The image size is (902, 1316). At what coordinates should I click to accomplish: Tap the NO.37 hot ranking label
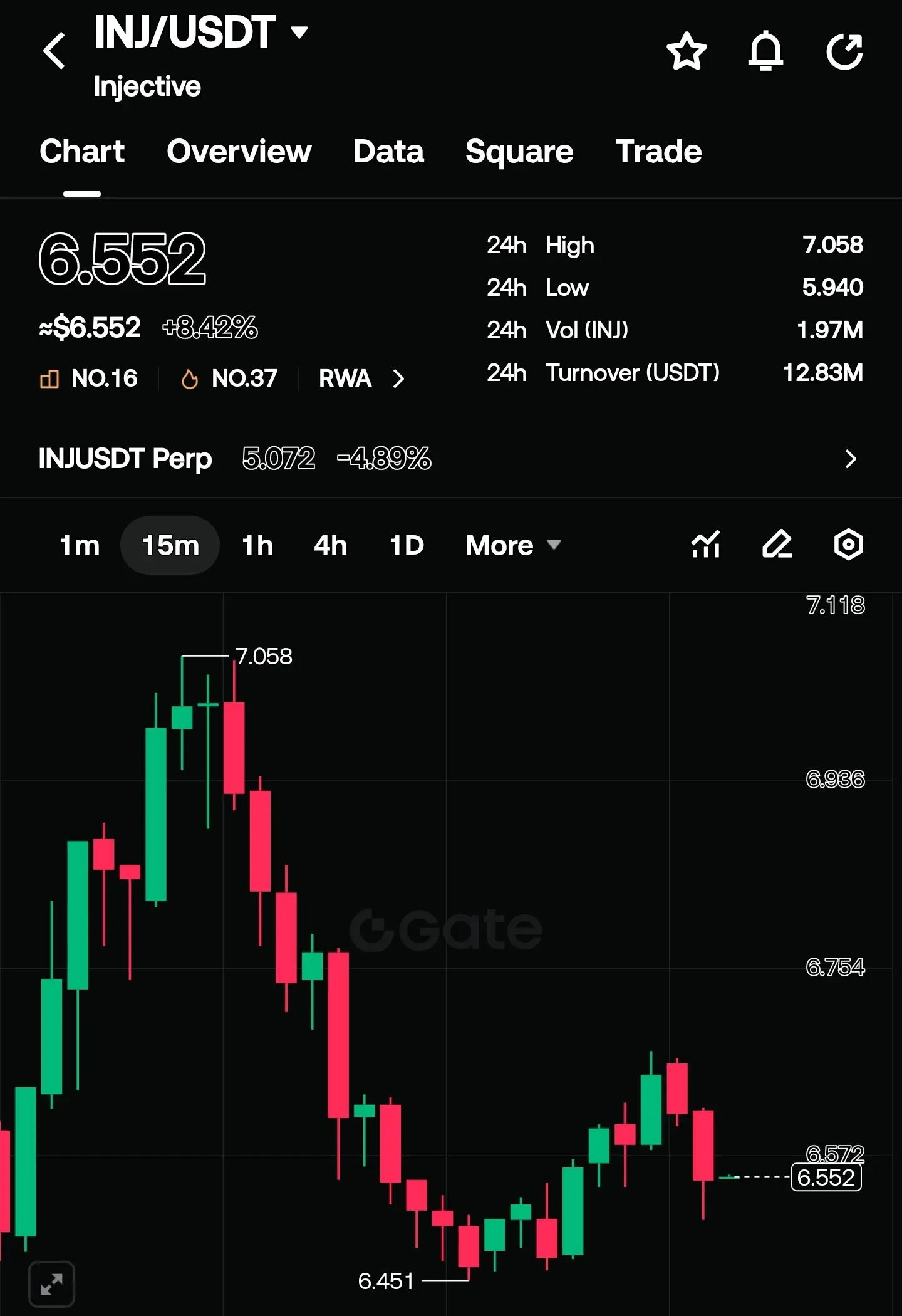244,379
